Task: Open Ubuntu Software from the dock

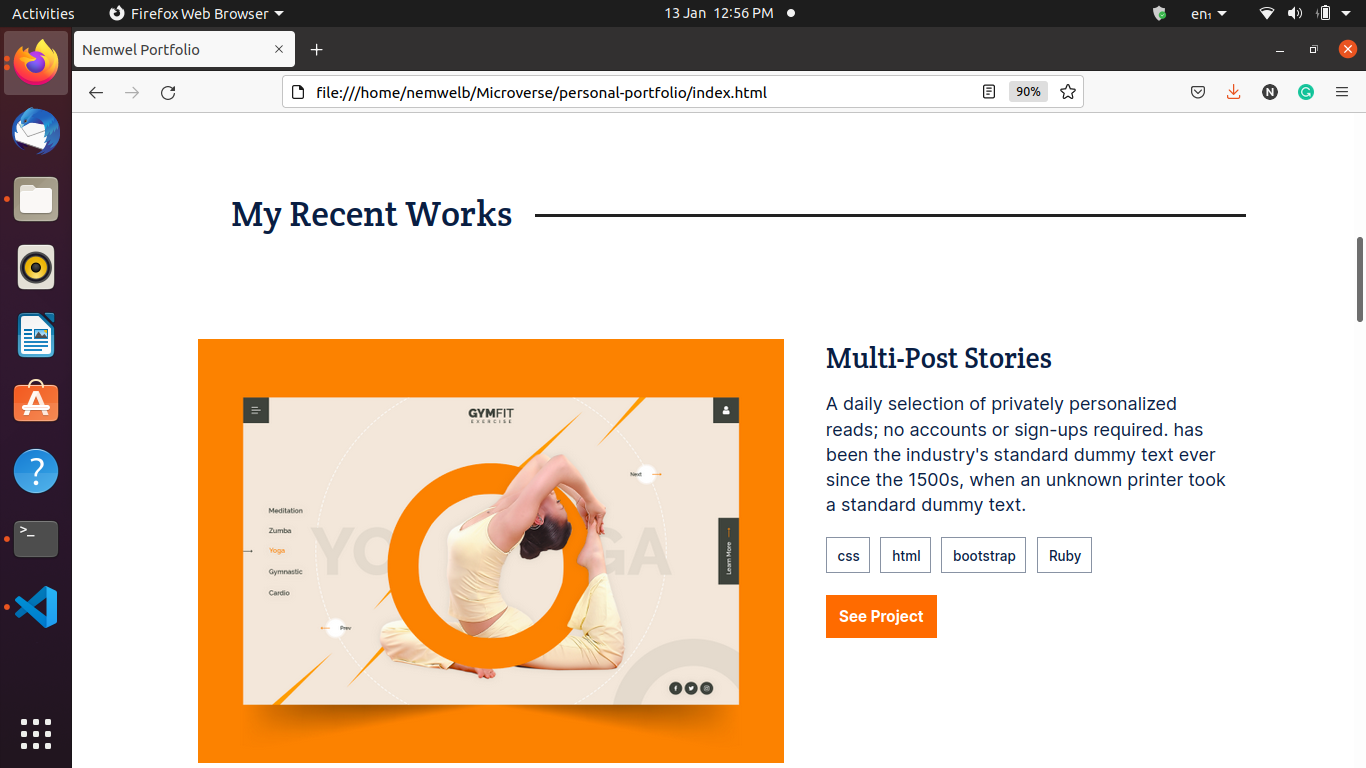Action: click(36, 403)
